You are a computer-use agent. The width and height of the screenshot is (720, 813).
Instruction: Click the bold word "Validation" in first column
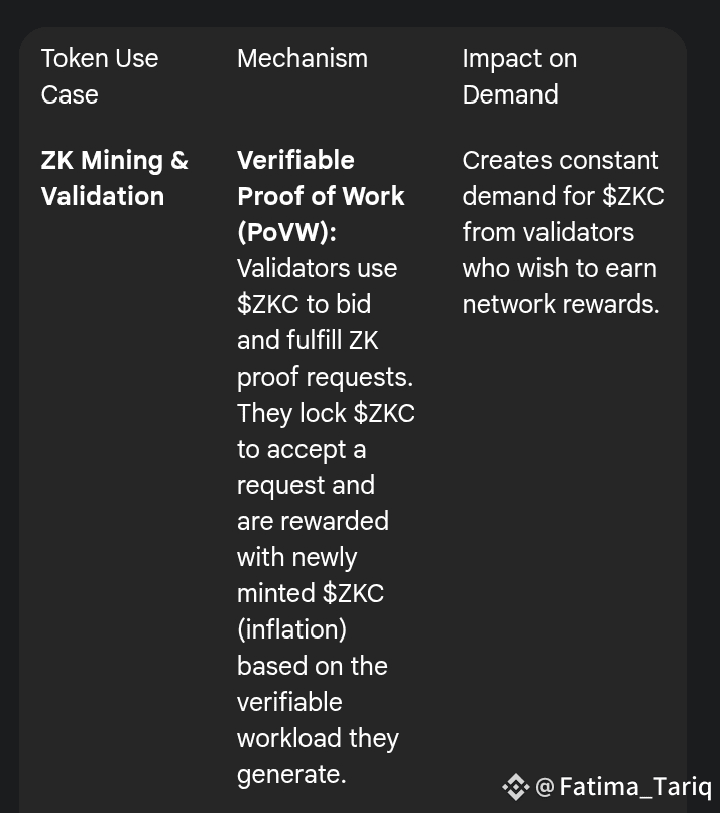[x=102, y=196]
